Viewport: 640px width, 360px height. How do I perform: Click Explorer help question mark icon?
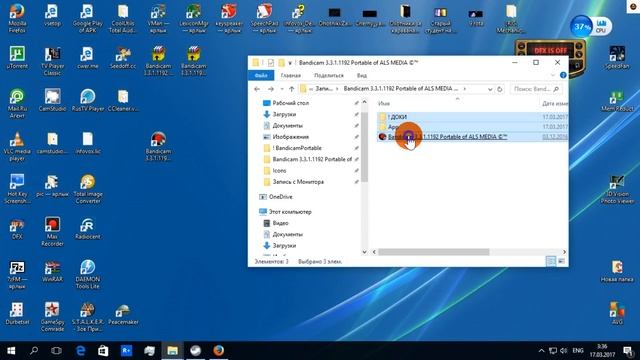563,75
